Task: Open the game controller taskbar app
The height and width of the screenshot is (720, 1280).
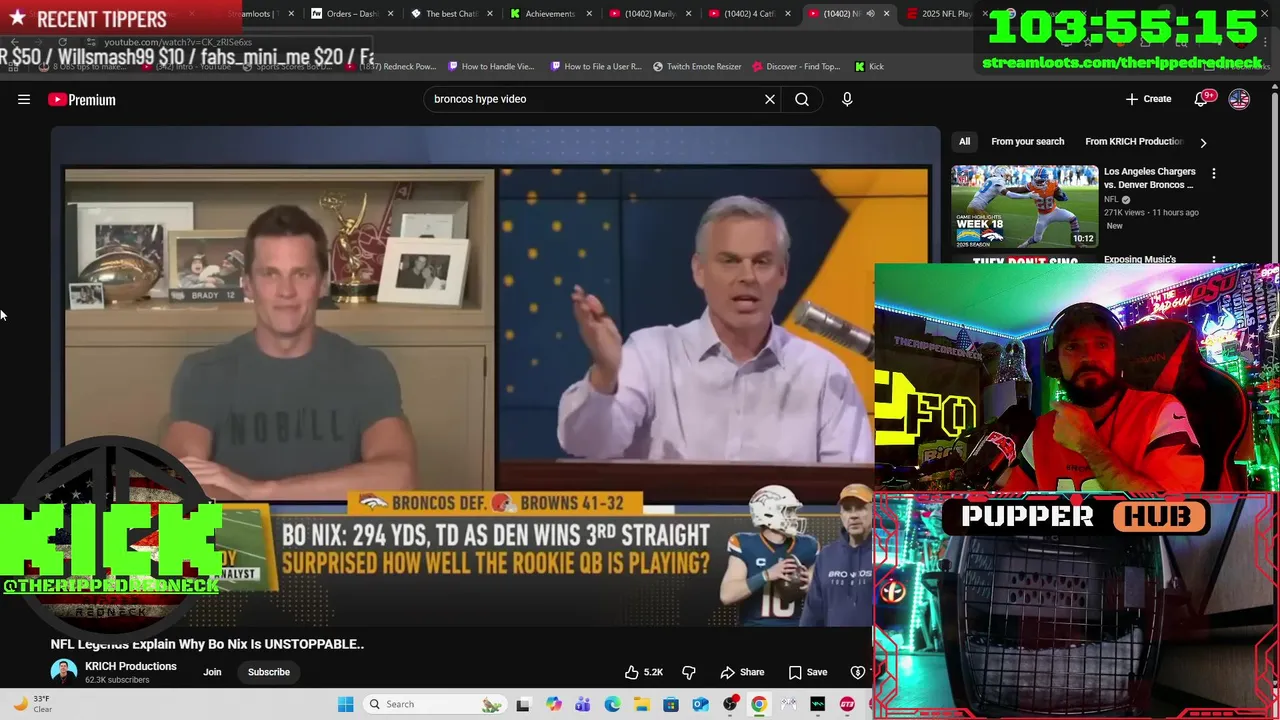Action: [789, 704]
